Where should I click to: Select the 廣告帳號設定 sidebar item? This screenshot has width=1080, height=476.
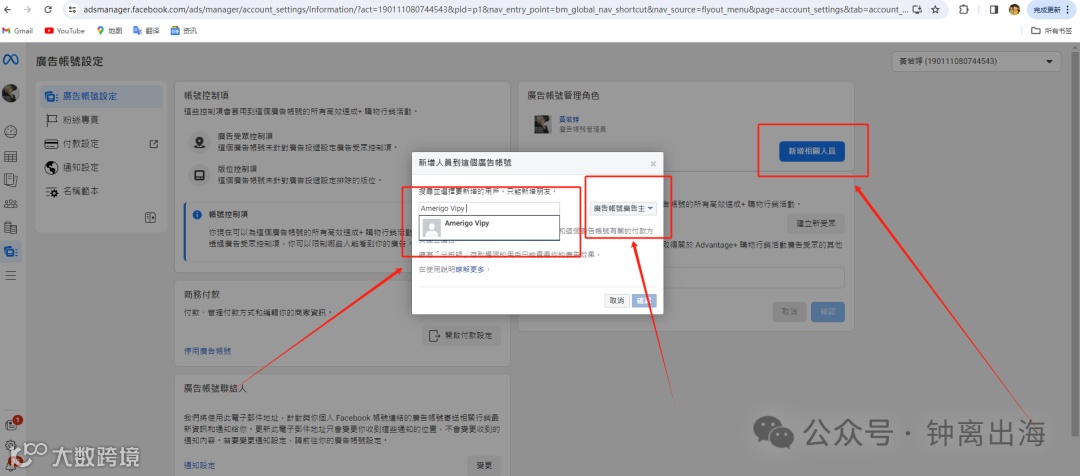(x=102, y=96)
